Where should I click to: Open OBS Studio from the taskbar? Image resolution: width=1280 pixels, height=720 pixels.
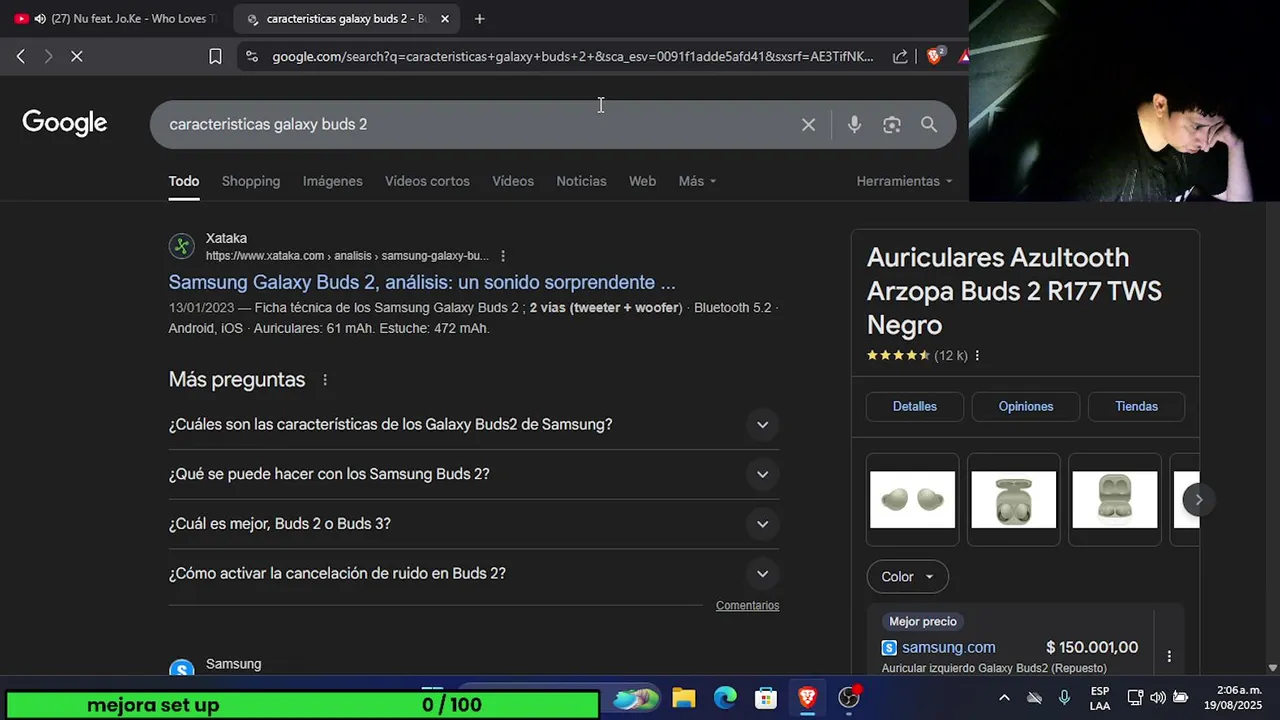[x=849, y=698]
